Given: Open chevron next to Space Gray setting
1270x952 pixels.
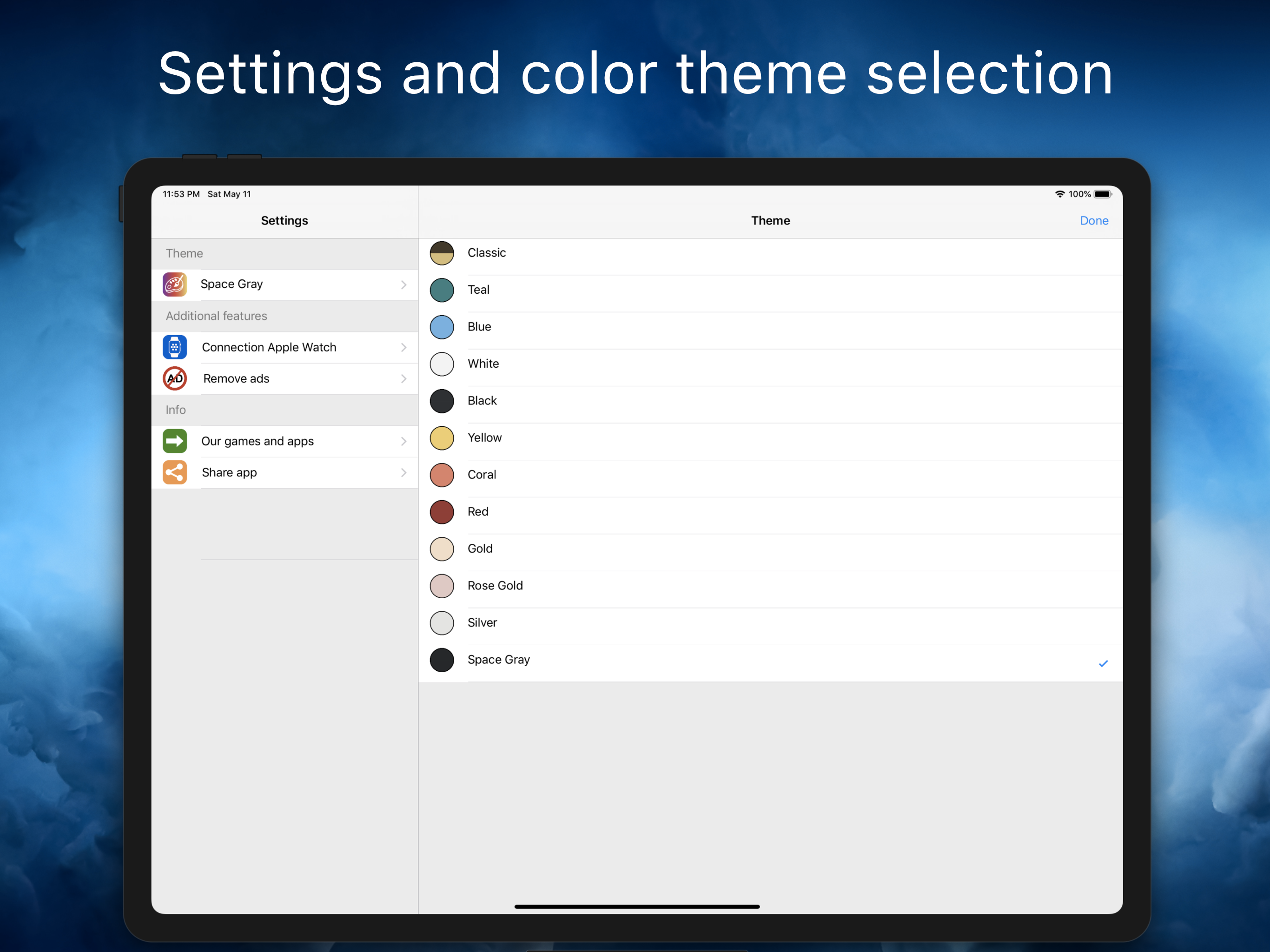Looking at the screenshot, I should [x=403, y=285].
